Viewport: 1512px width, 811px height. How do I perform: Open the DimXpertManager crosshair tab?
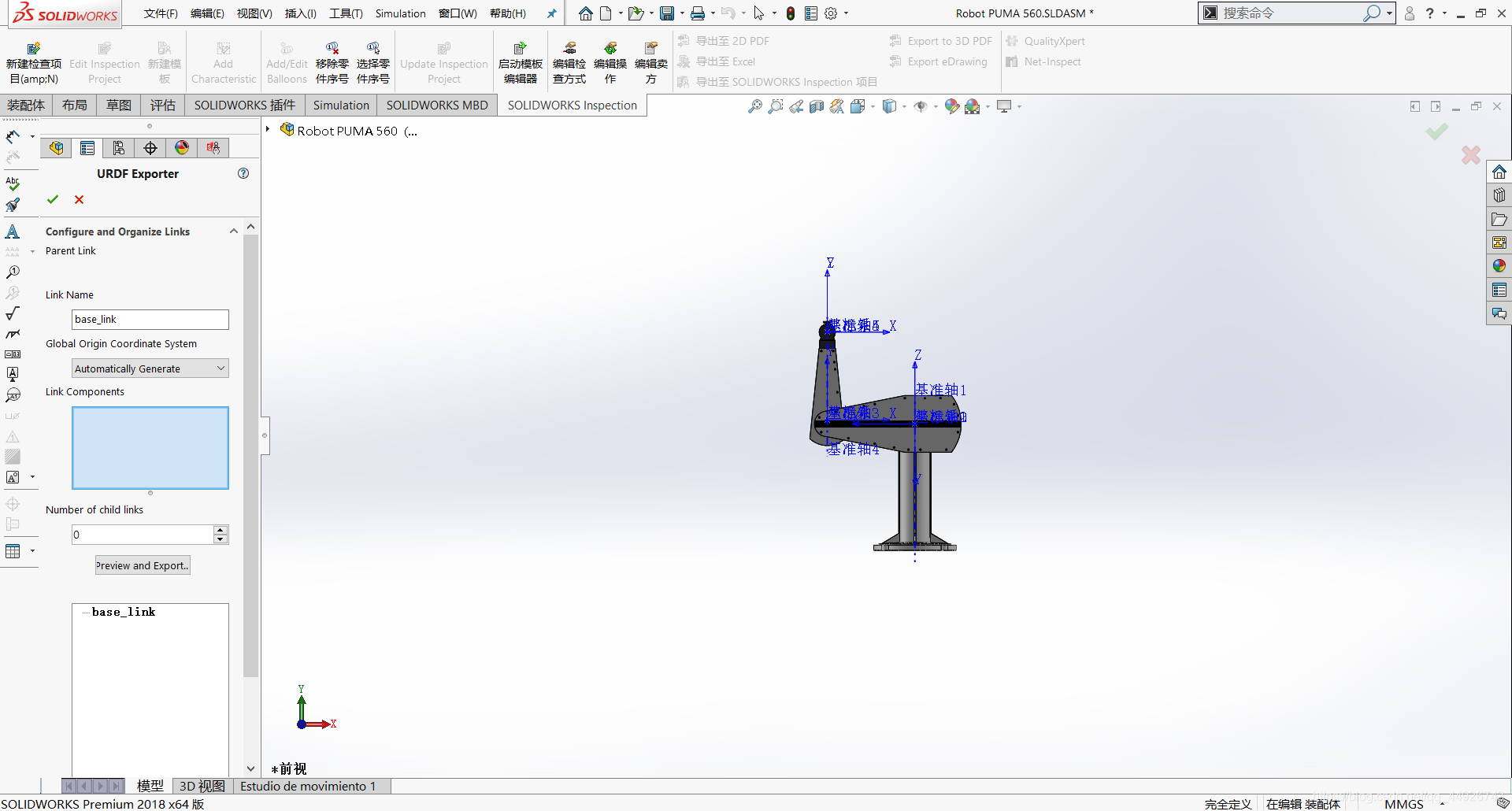pyautogui.click(x=150, y=148)
